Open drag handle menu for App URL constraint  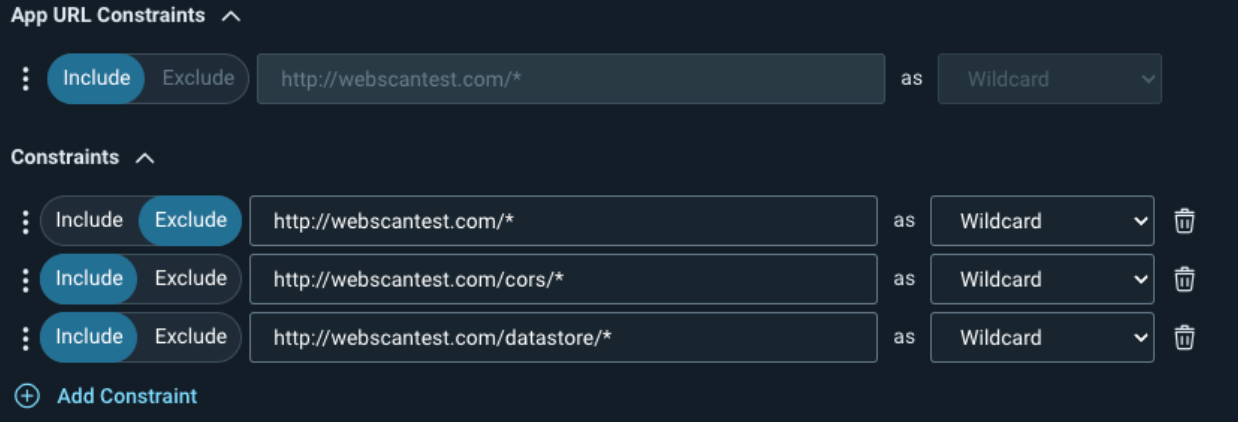[26, 79]
